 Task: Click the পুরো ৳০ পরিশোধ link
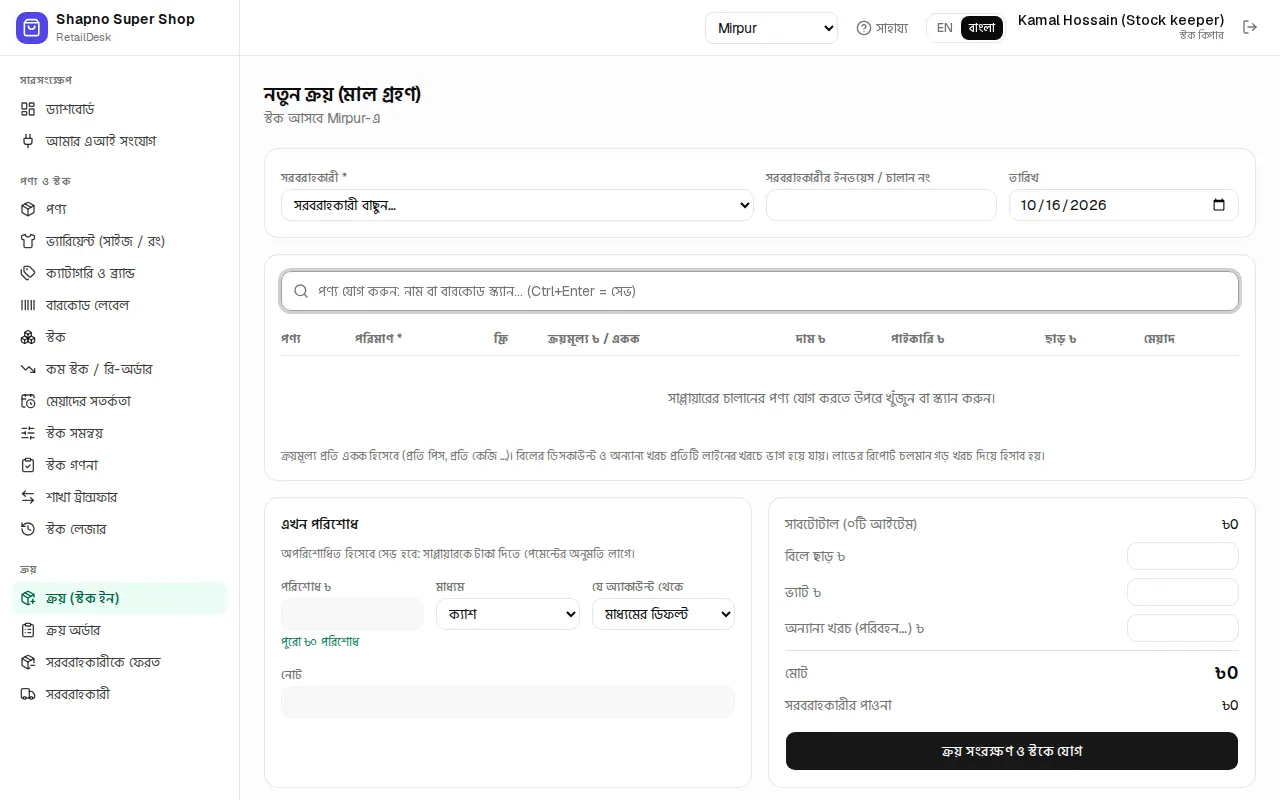pyautogui.click(x=320, y=641)
